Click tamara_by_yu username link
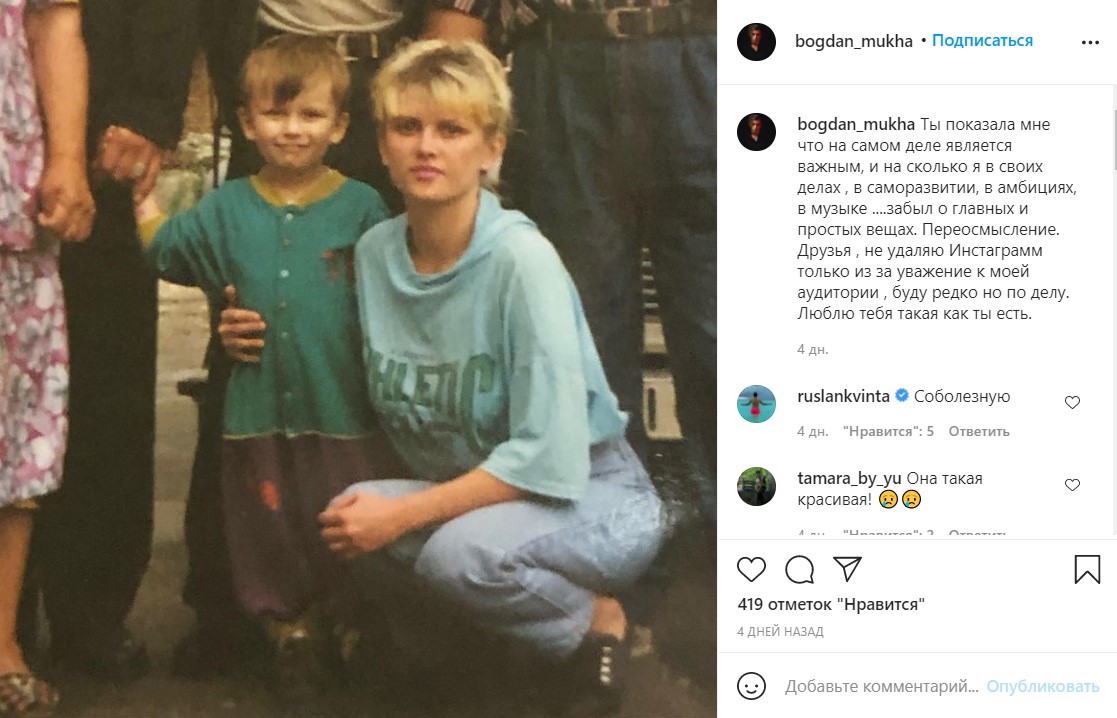 849,479
